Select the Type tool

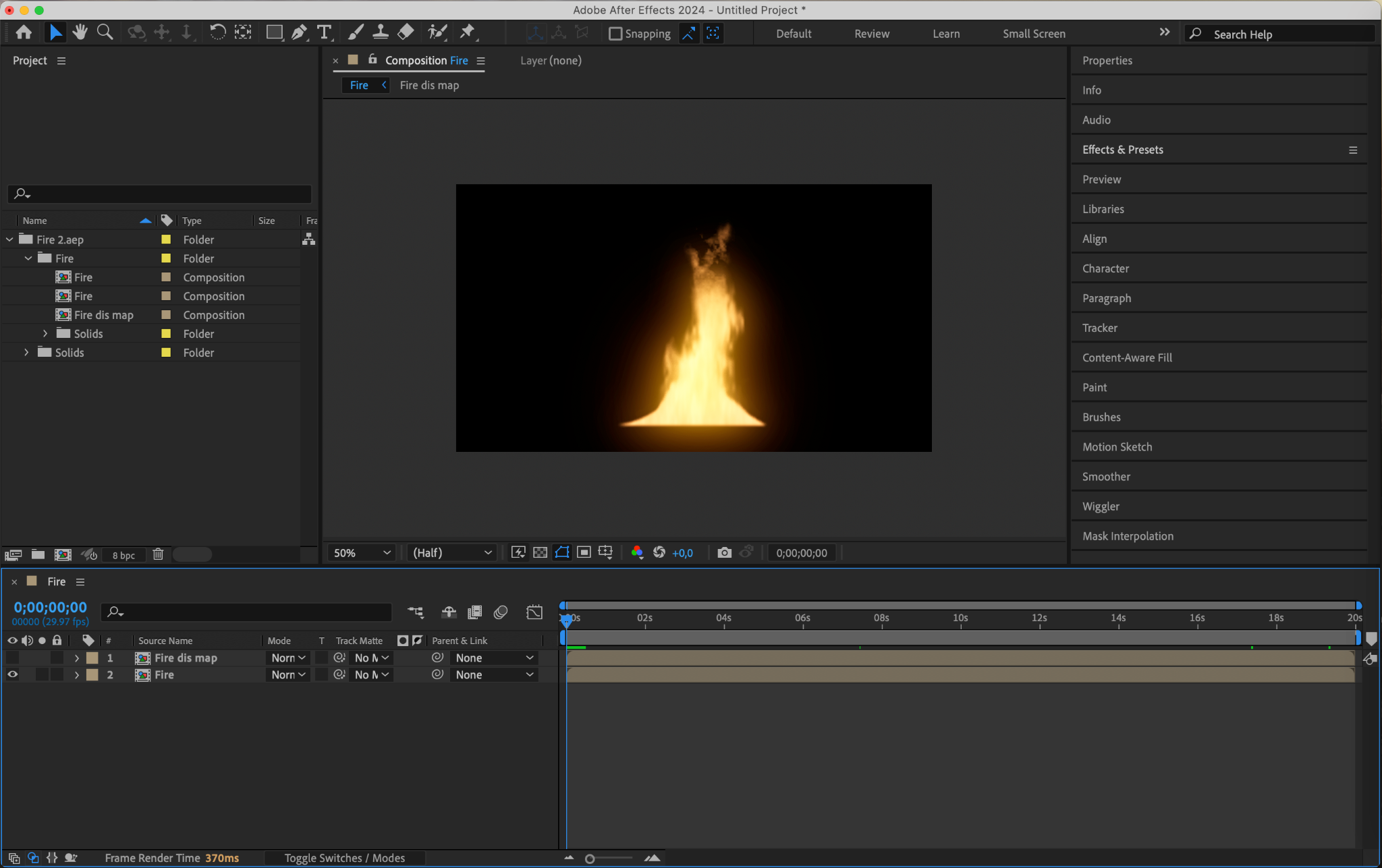pos(324,32)
